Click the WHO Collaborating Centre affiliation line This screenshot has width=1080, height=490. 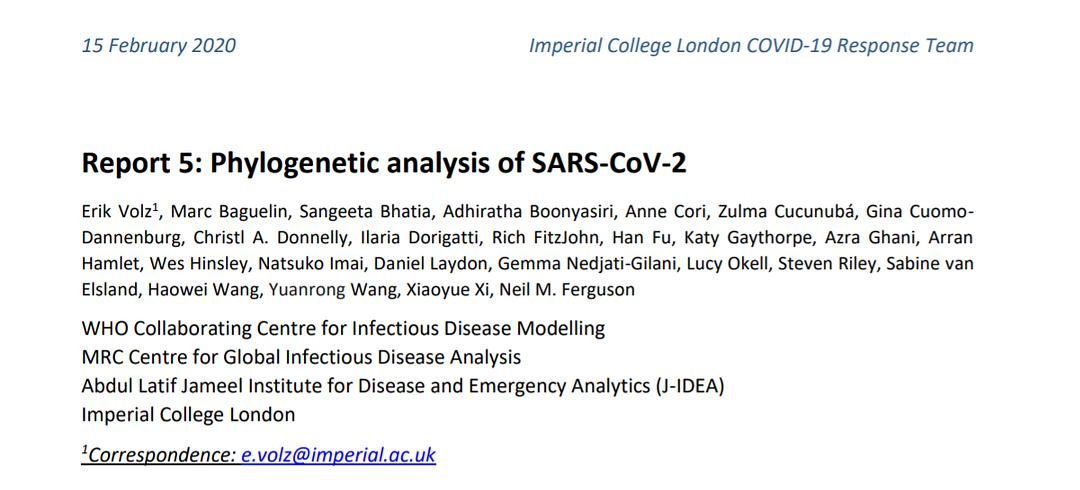tap(343, 328)
